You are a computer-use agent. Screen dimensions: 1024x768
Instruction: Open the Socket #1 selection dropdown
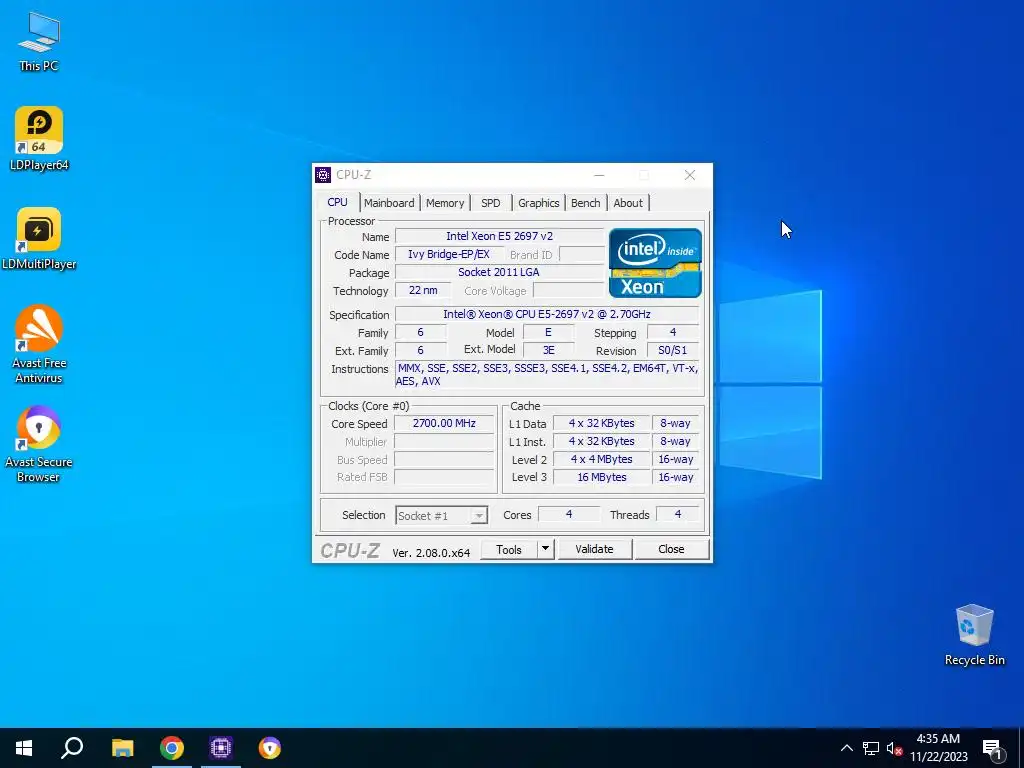pyautogui.click(x=441, y=515)
